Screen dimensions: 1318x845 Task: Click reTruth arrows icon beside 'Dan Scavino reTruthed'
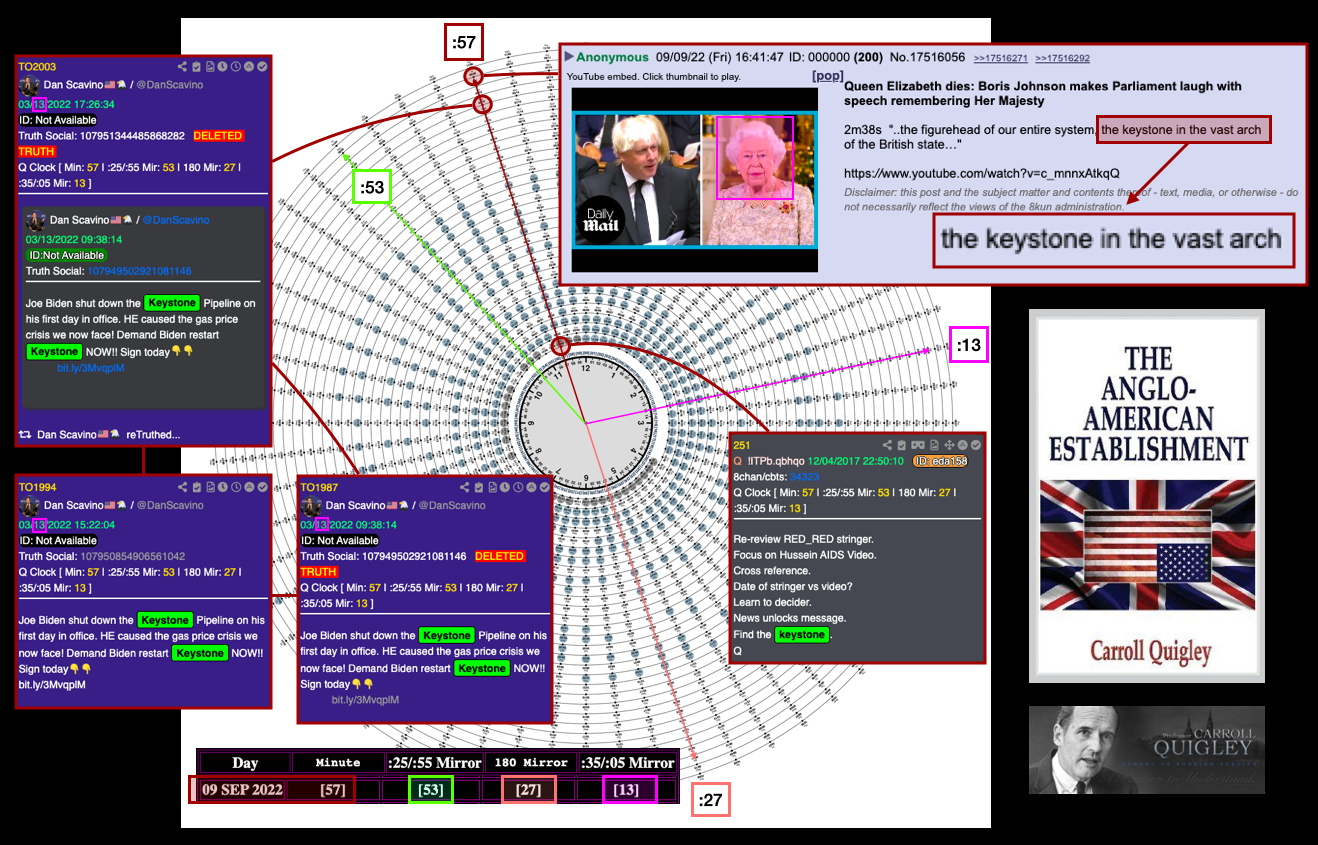click(x=25, y=434)
